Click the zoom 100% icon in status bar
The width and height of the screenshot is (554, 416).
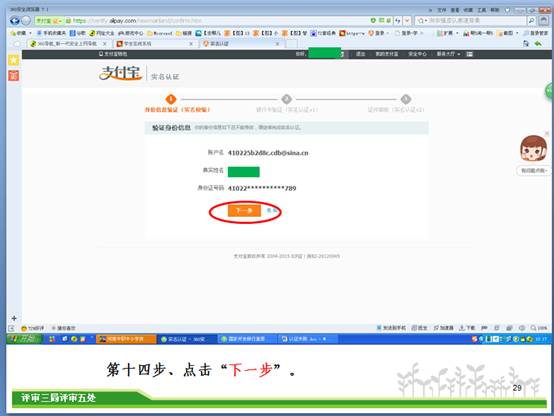pyautogui.click(x=539, y=328)
